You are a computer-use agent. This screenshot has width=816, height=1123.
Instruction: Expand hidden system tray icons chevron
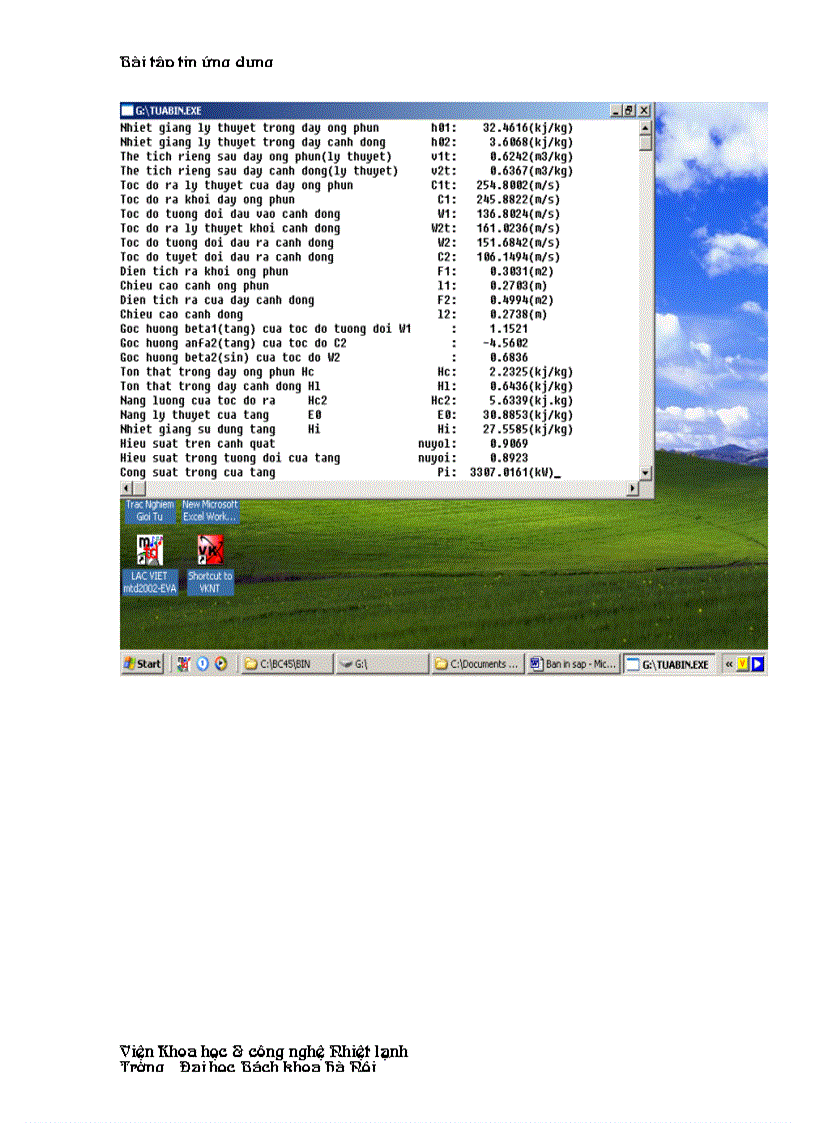729,664
